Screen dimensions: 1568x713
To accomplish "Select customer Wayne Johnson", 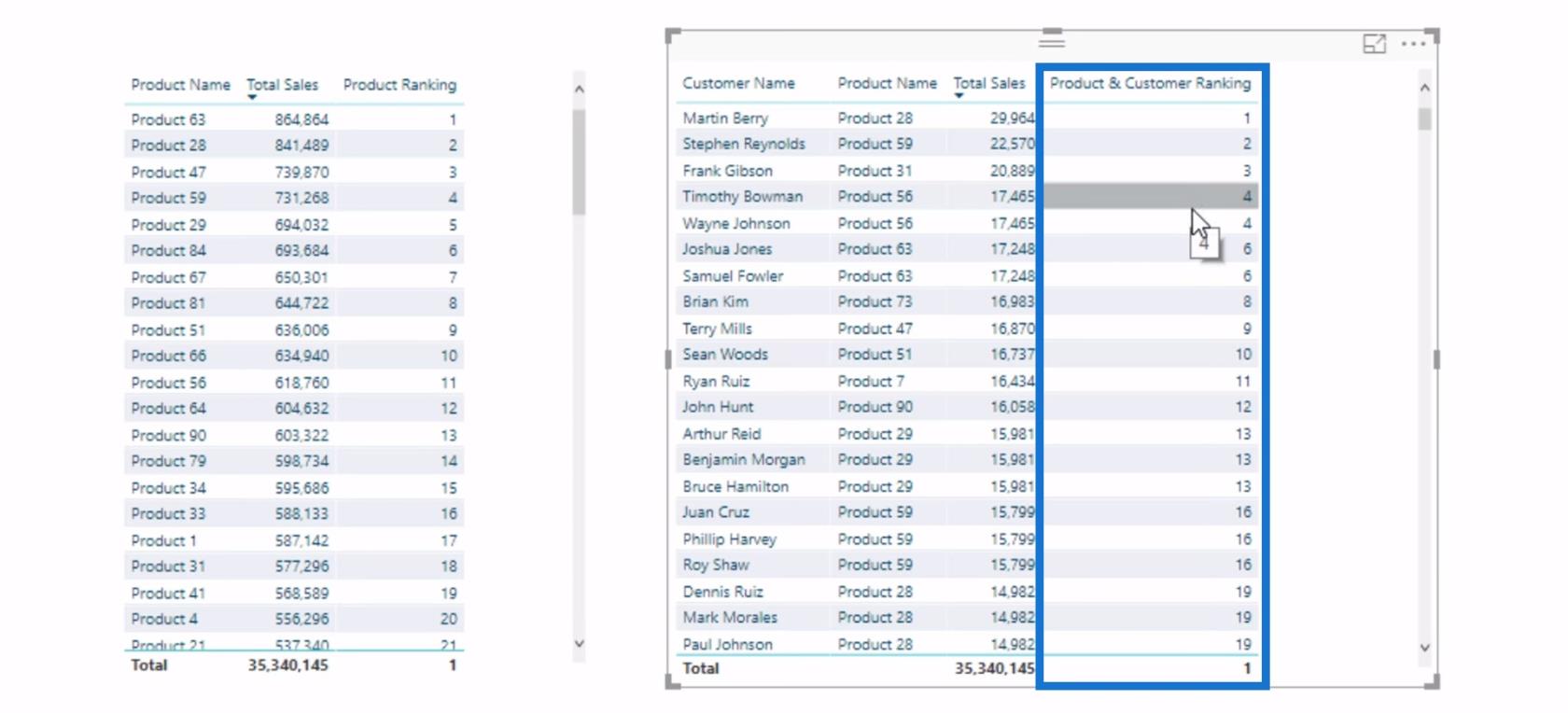I will 736,224.
